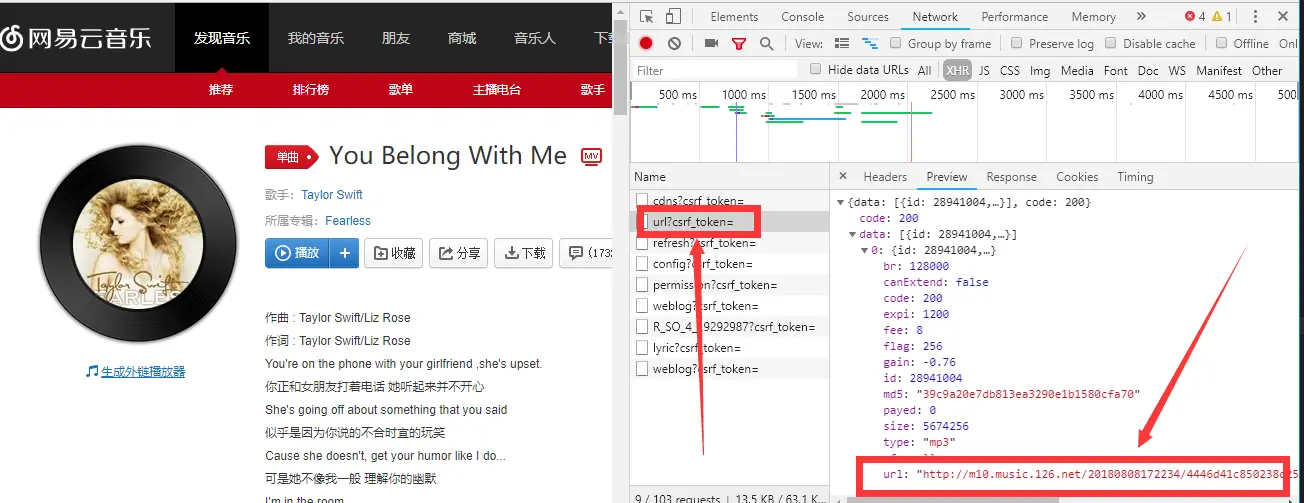The height and width of the screenshot is (503, 1304).
Task: Tick checkbox beside cdns?csrf_token= request
Action: pyautogui.click(x=643, y=200)
